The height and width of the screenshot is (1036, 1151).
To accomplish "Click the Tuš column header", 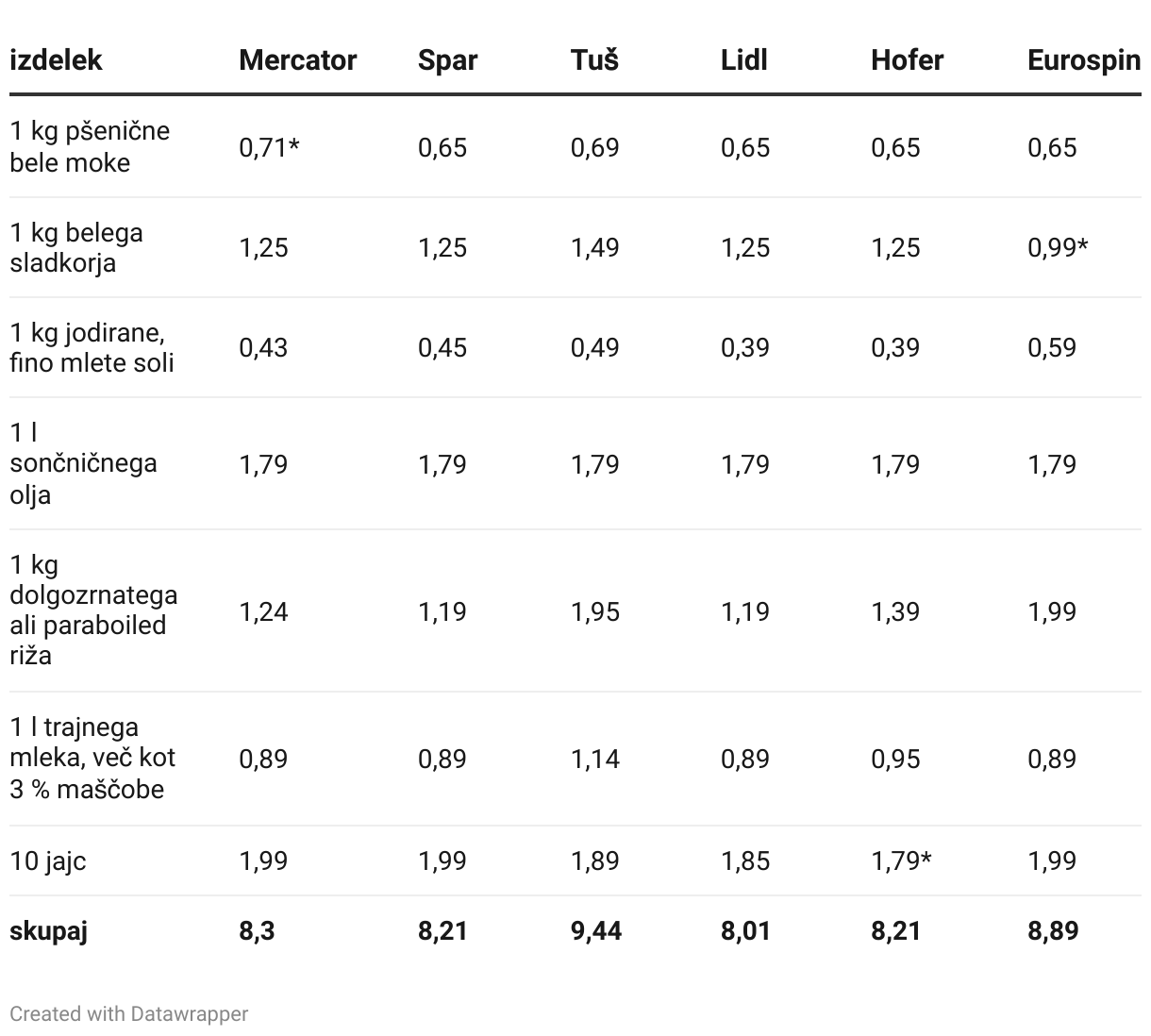I will click(x=594, y=59).
